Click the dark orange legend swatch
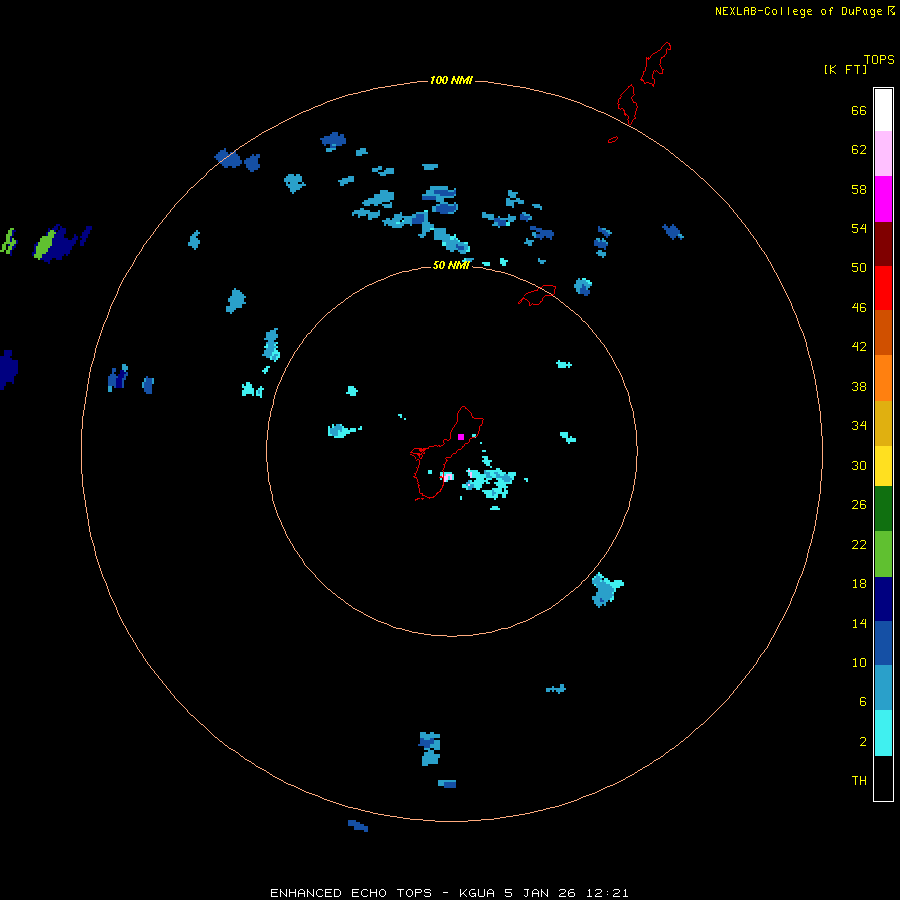The width and height of the screenshot is (900, 900). coord(883,332)
